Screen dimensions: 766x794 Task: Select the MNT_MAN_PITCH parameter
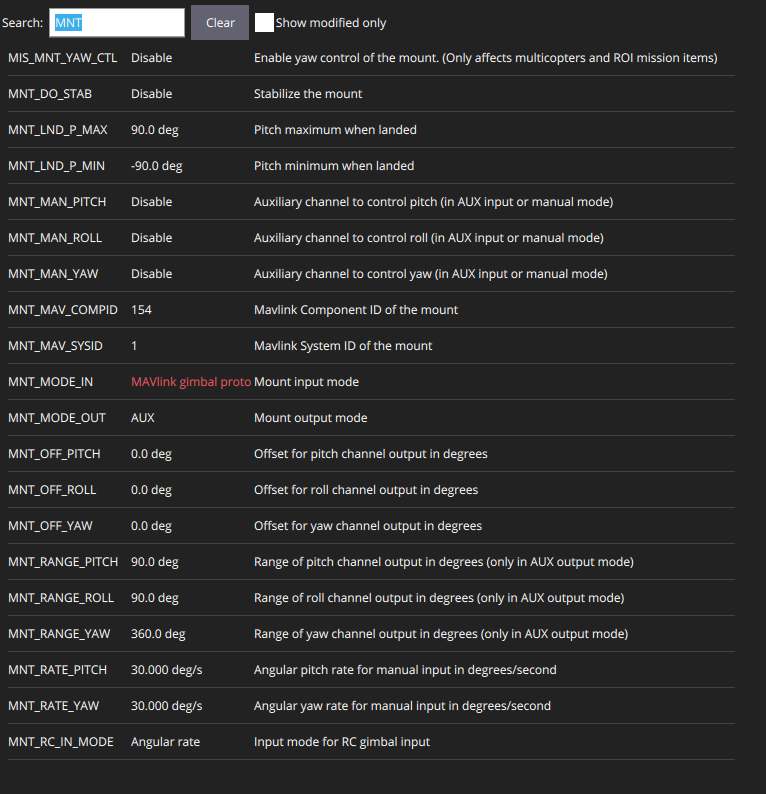[x=57, y=202]
